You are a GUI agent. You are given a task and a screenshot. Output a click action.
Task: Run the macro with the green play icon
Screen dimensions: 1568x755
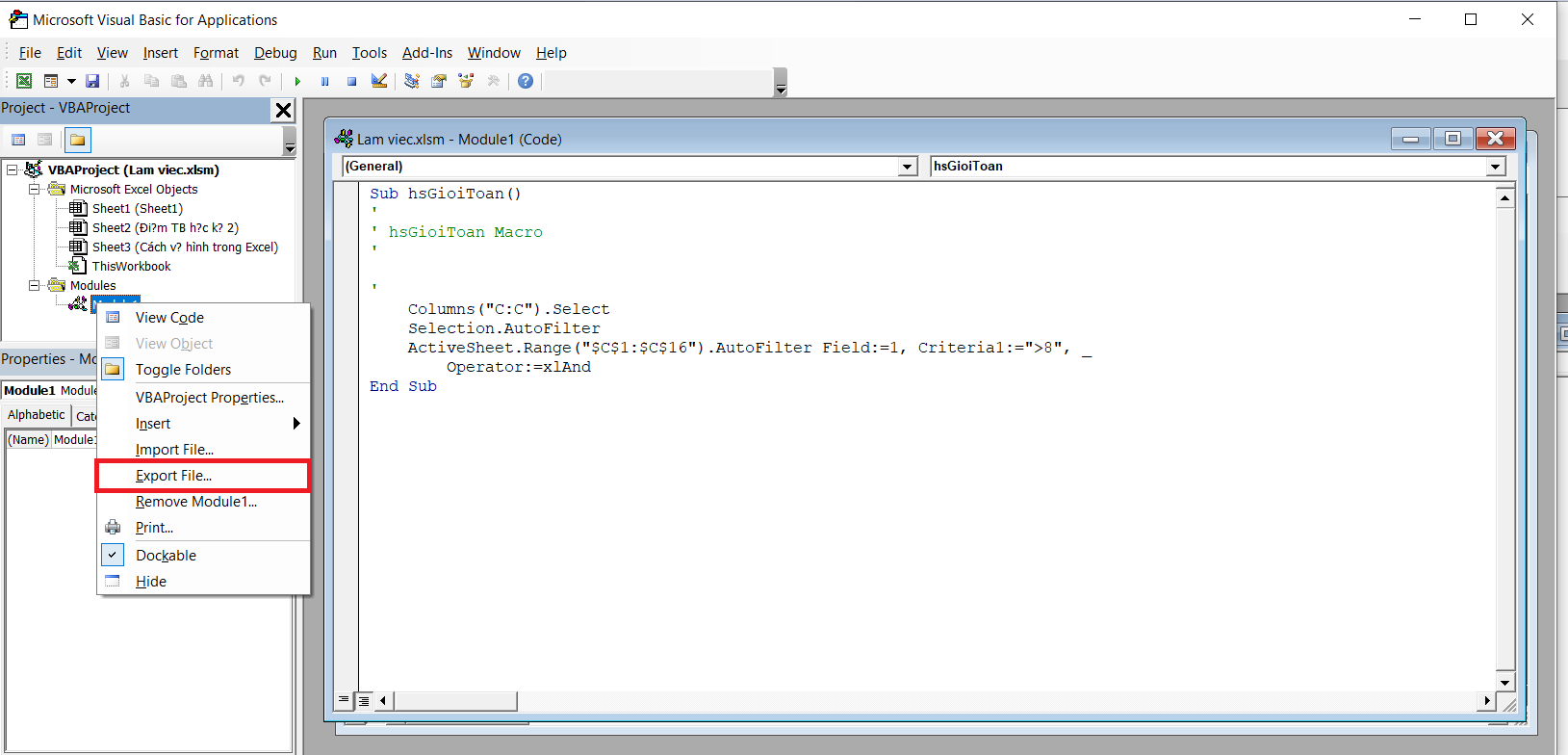(x=297, y=81)
